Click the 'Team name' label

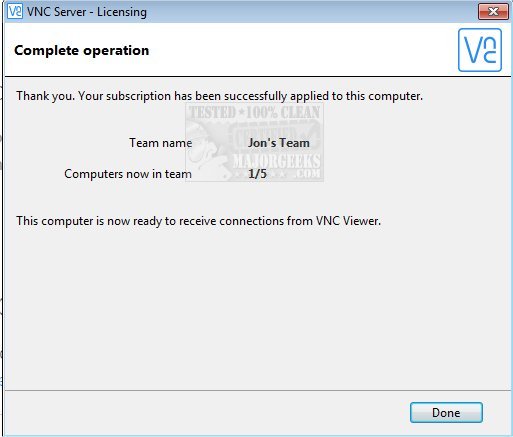tap(161, 143)
